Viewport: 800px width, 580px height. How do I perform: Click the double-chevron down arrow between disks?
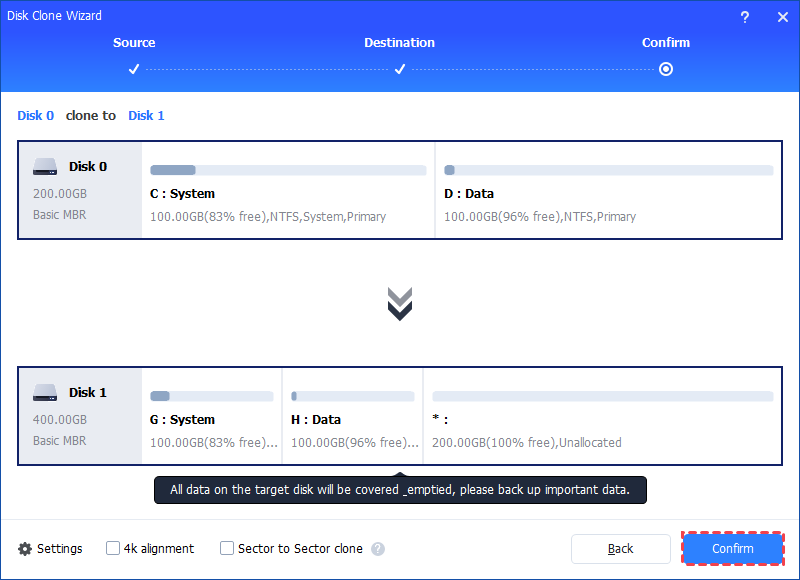(x=400, y=304)
